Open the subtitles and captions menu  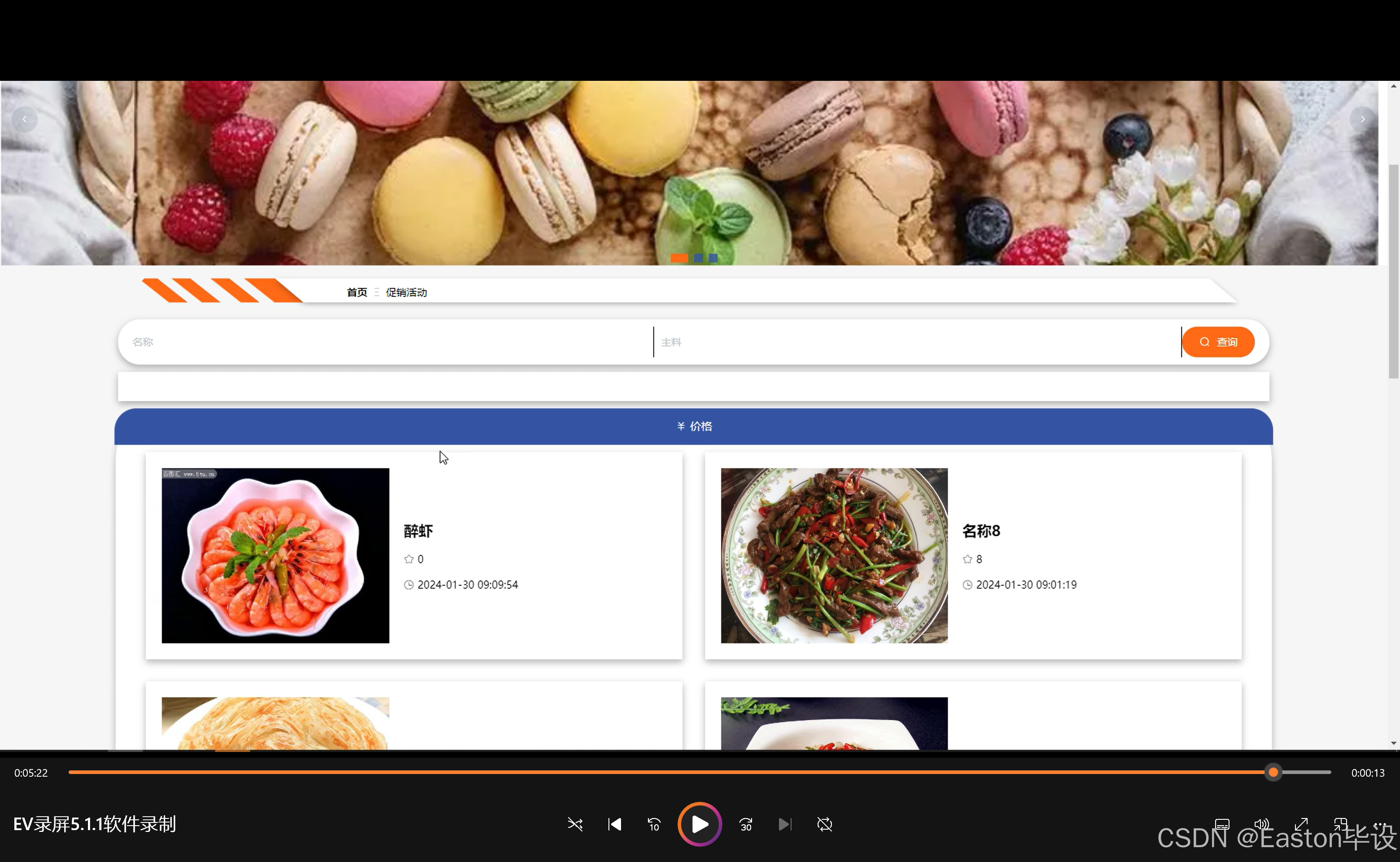(1222, 824)
